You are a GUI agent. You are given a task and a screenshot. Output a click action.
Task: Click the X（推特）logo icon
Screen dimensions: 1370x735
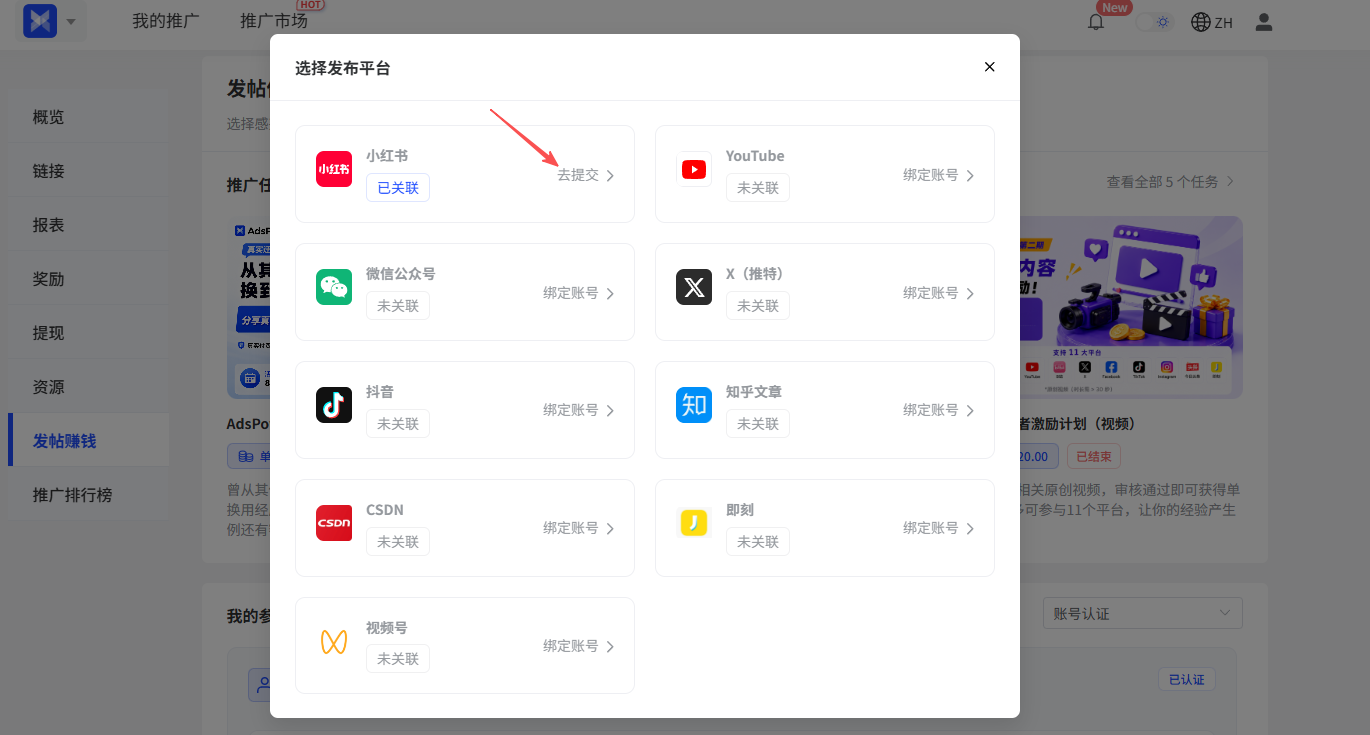click(694, 287)
